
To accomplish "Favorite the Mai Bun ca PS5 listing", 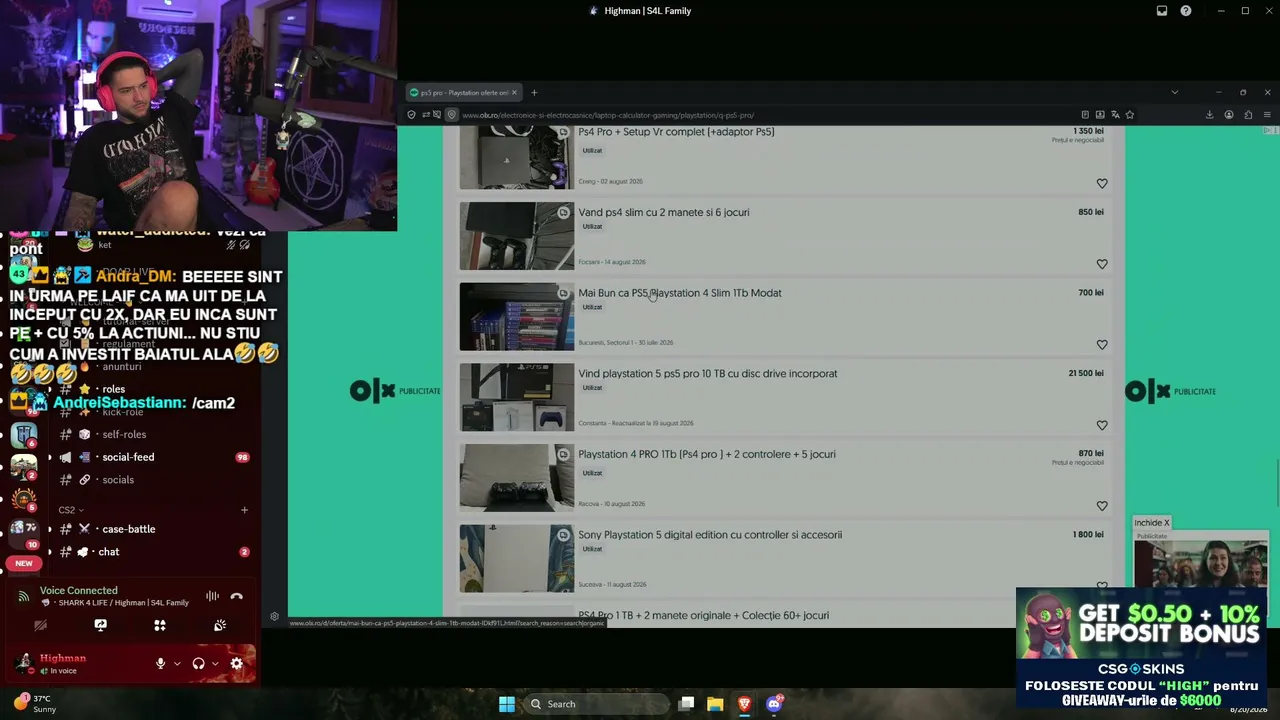I will [x=1102, y=345].
